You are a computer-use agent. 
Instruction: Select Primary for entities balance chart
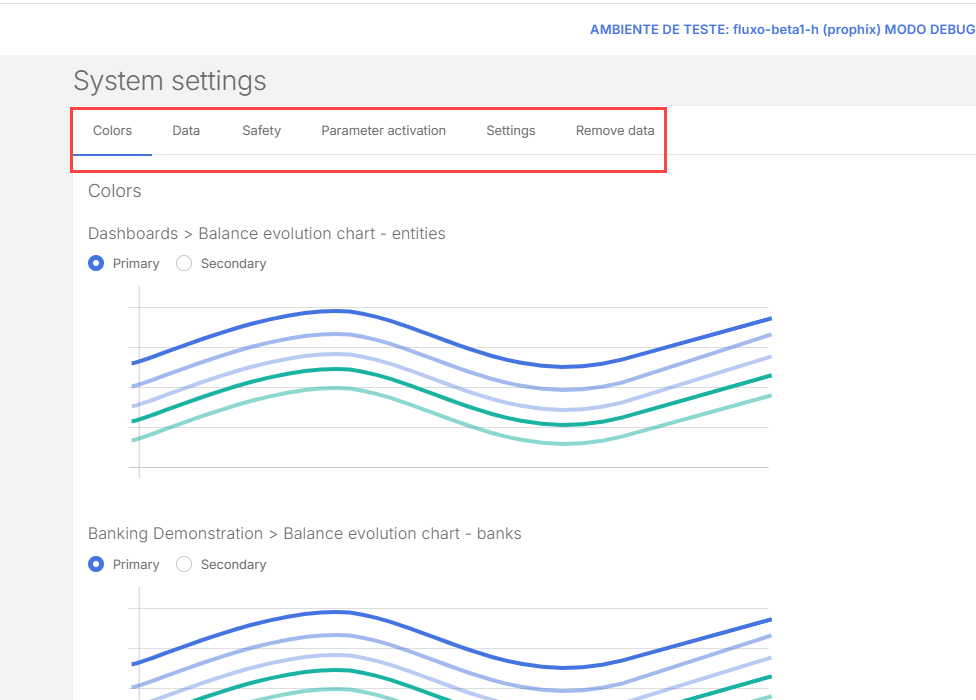[x=97, y=264]
